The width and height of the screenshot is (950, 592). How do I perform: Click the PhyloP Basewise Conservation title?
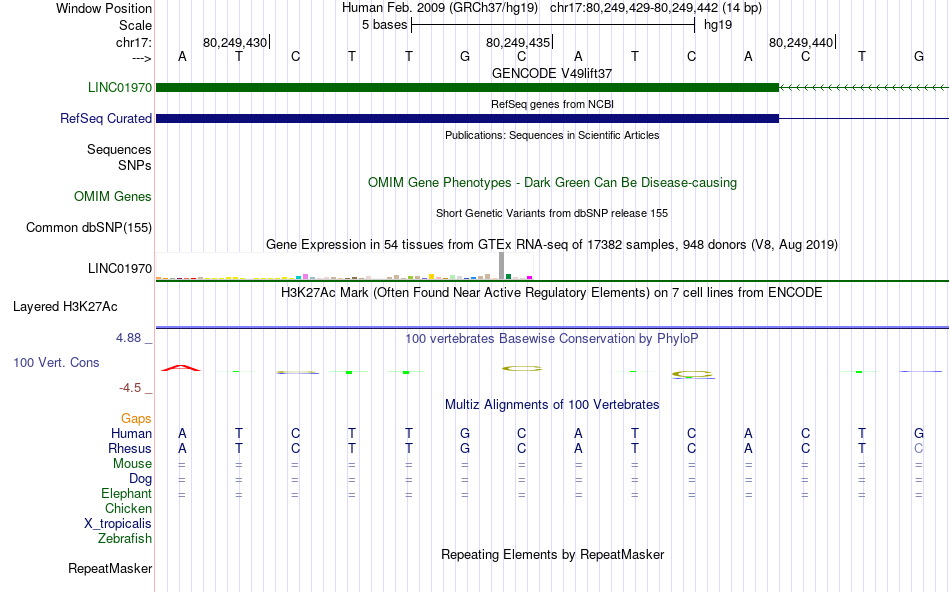552,339
